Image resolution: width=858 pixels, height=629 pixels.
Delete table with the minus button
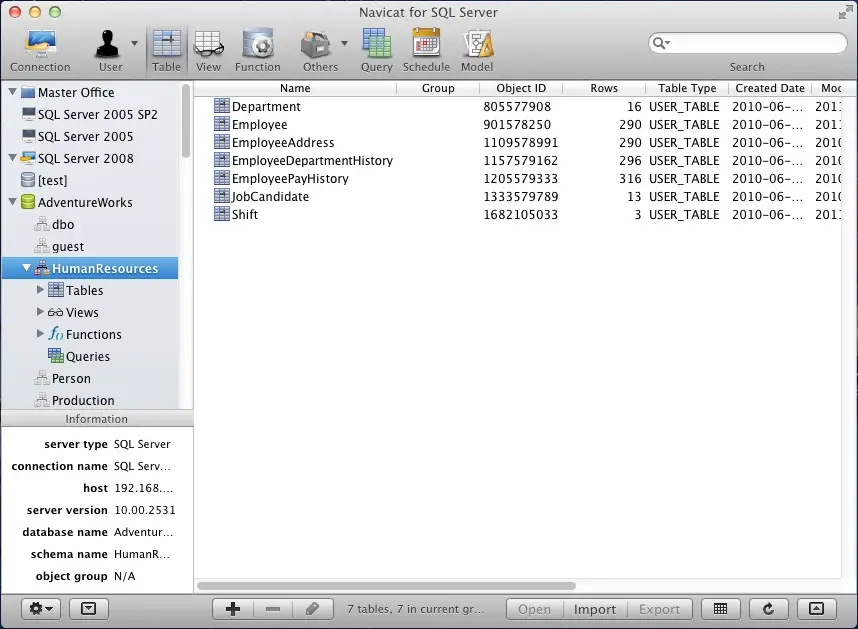(x=273, y=609)
